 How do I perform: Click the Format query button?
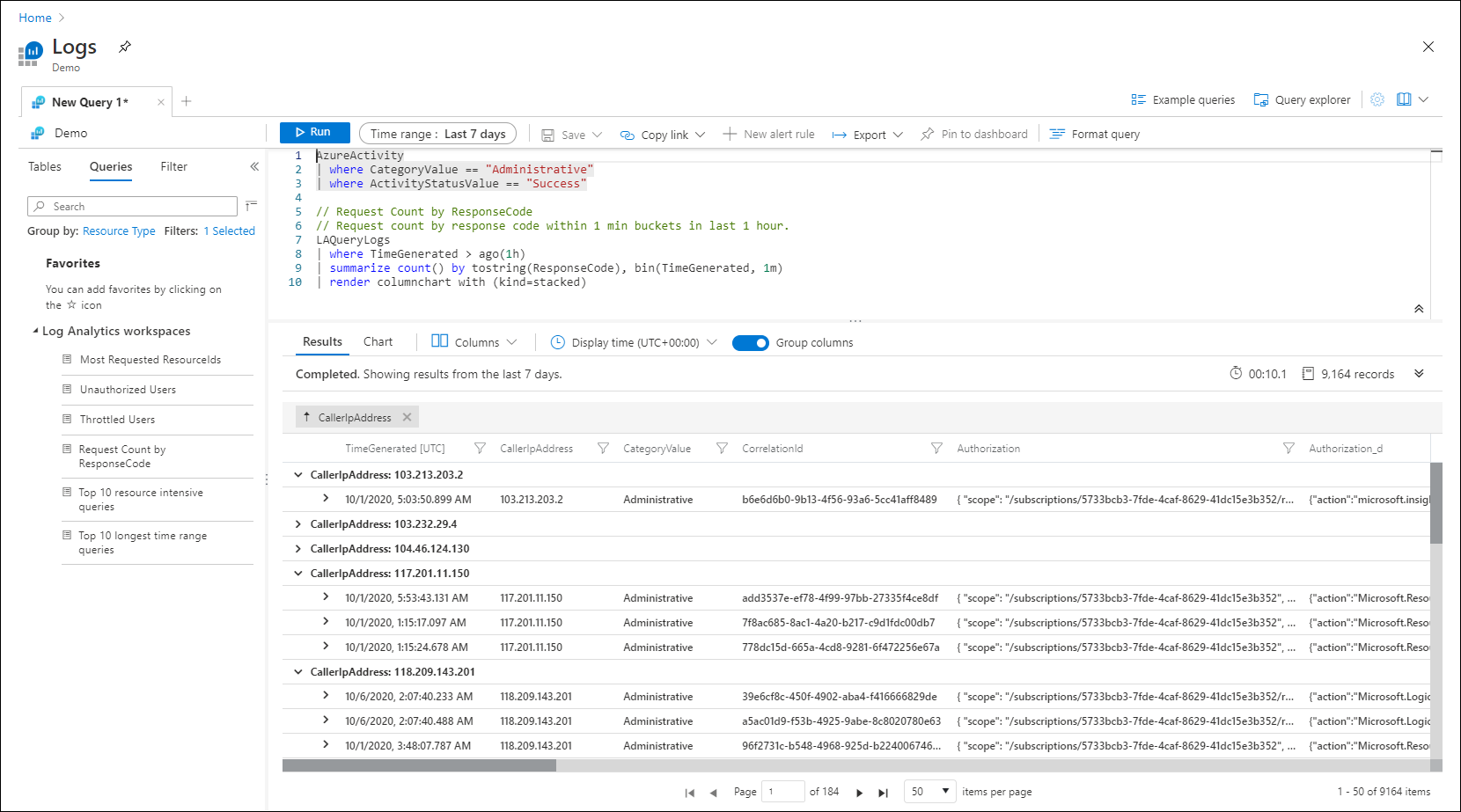1095,134
